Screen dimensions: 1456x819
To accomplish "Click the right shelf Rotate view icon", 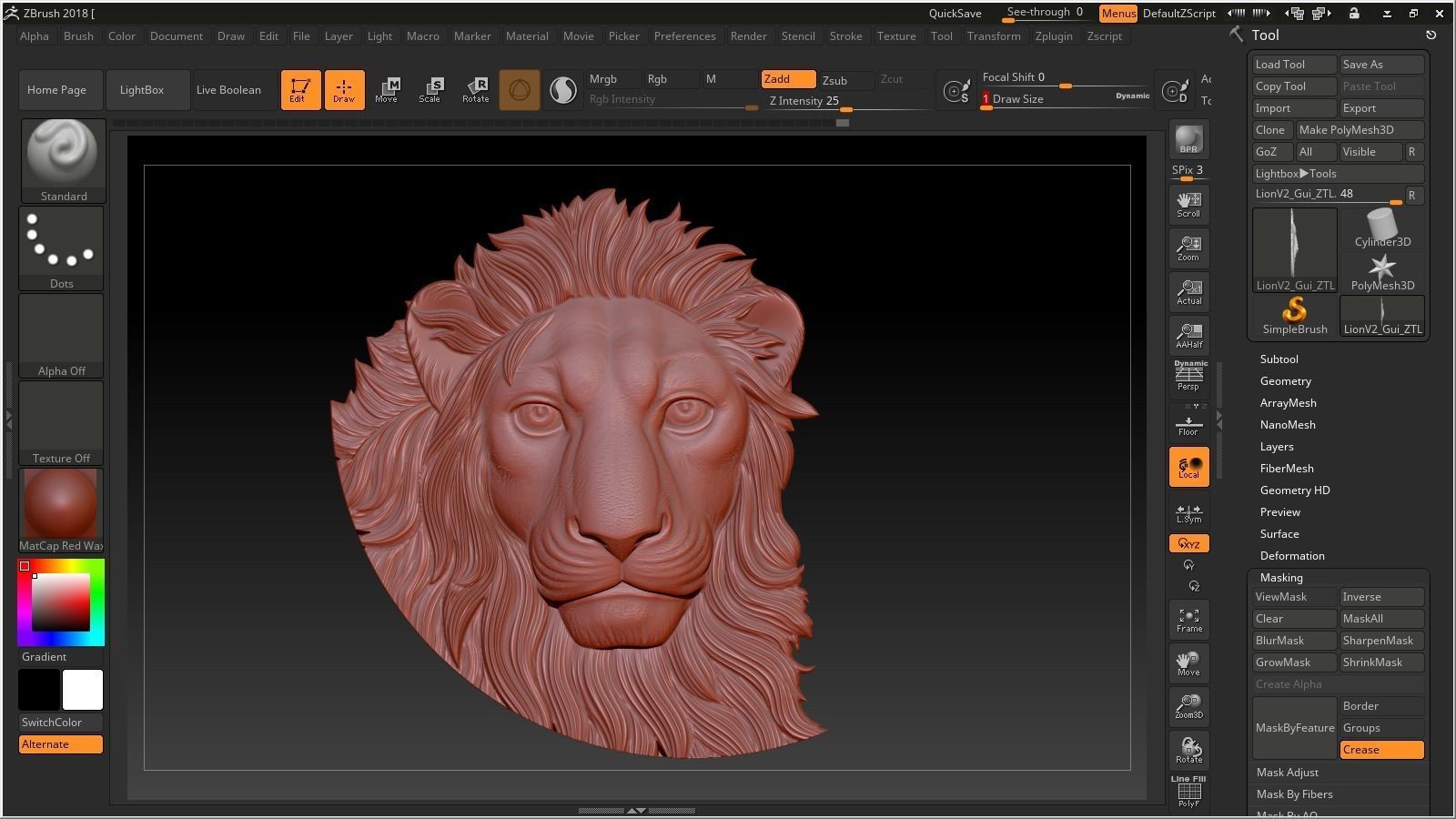I will (1188, 751).
